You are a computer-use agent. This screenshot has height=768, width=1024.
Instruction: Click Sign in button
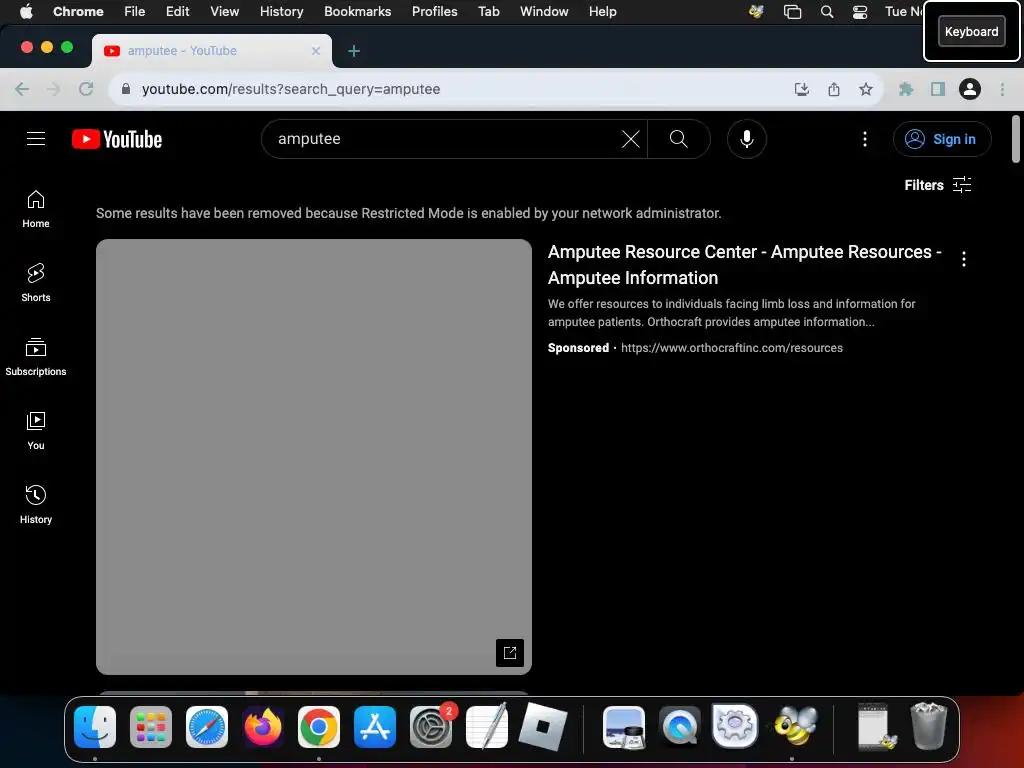[x=942, y=139]
